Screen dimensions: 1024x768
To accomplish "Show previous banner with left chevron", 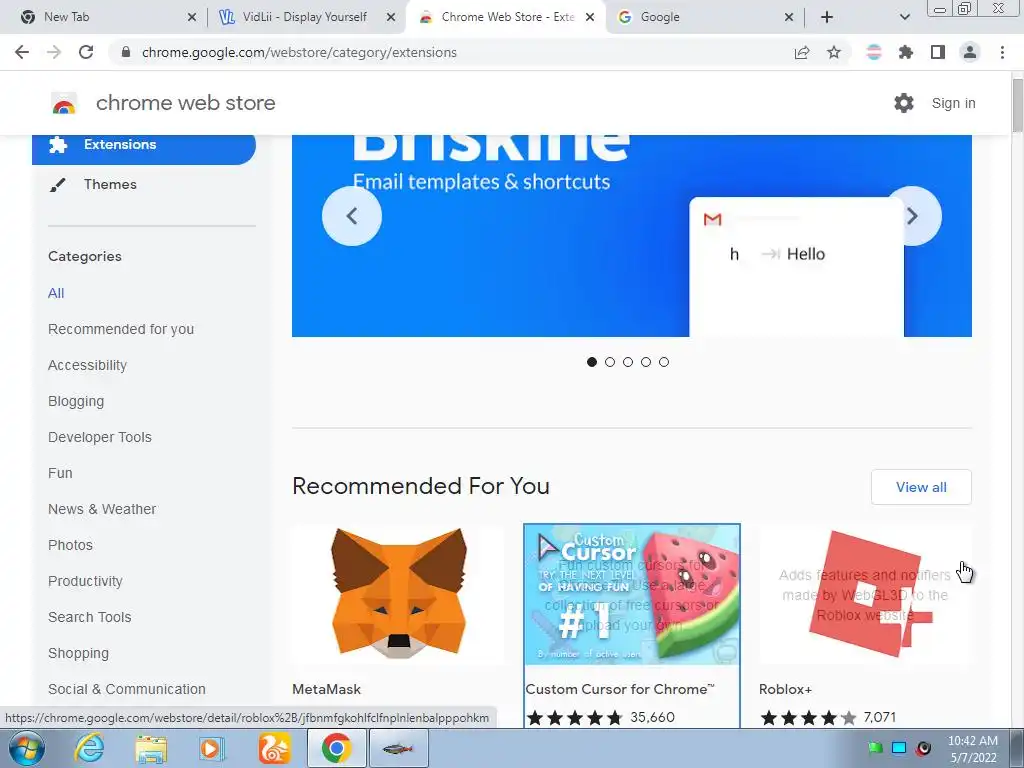I will tap(352, 216).
